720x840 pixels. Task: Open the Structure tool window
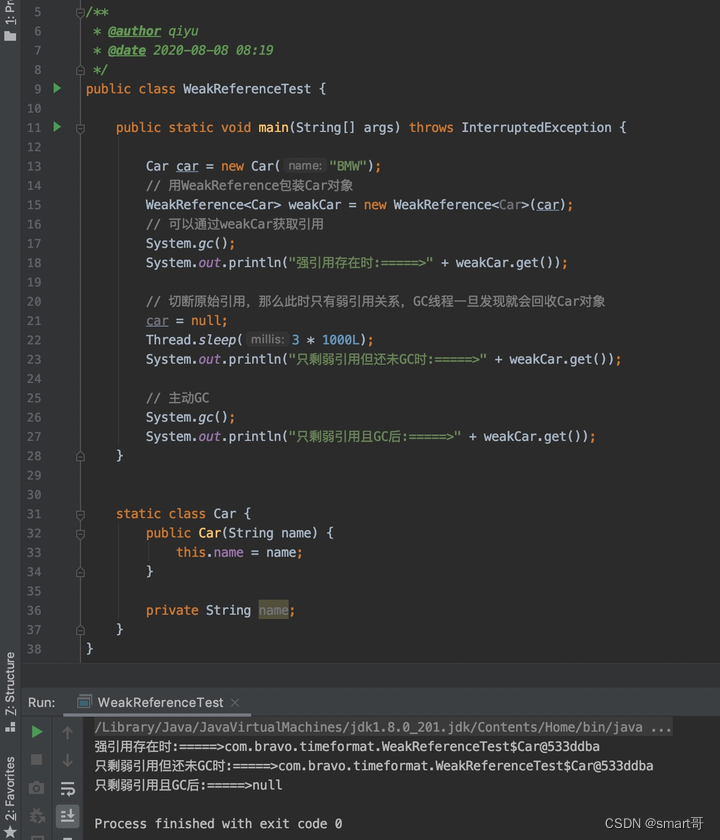point(10,683)
